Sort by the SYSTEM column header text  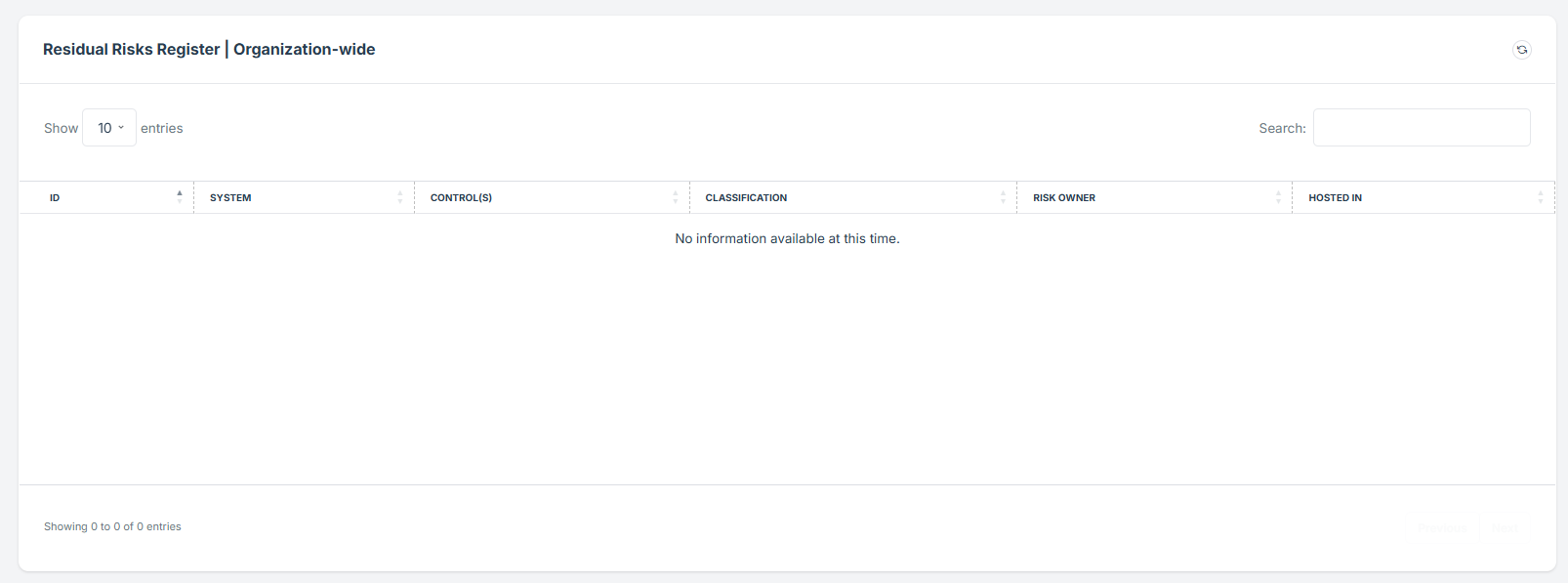pyautogui.click(x=230, y=198)
